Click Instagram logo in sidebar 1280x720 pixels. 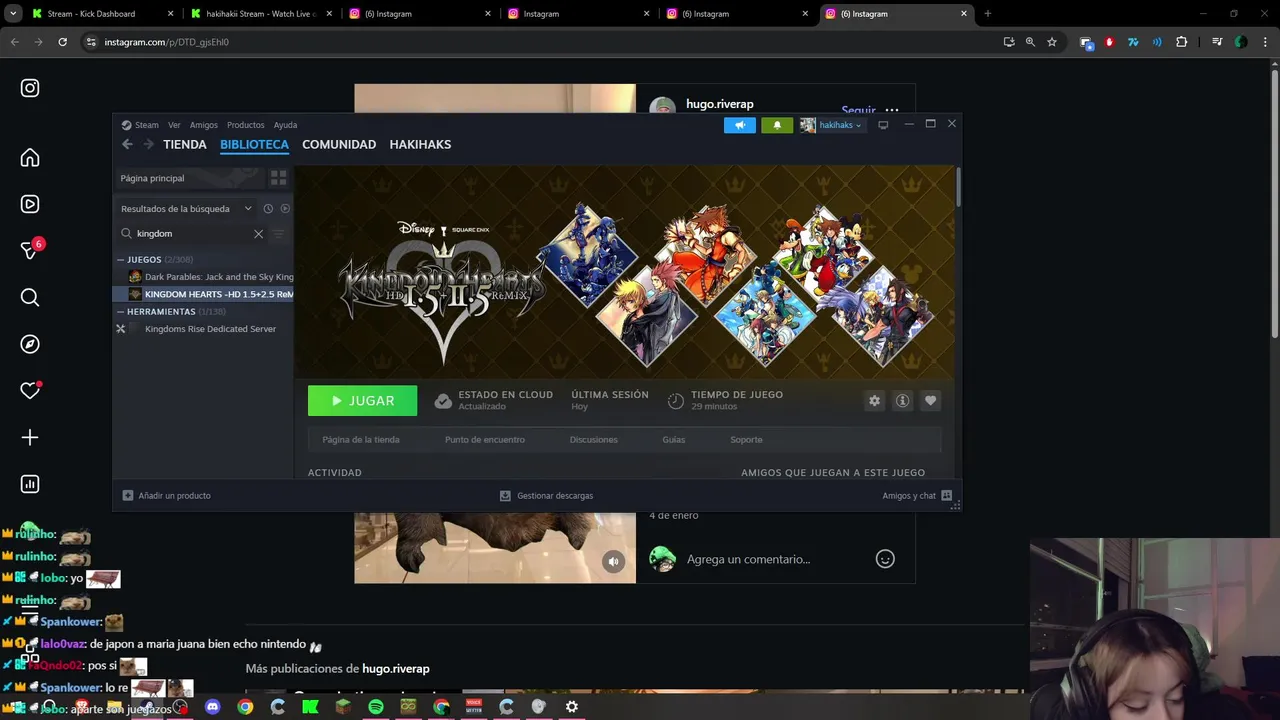tap(30, 88)
